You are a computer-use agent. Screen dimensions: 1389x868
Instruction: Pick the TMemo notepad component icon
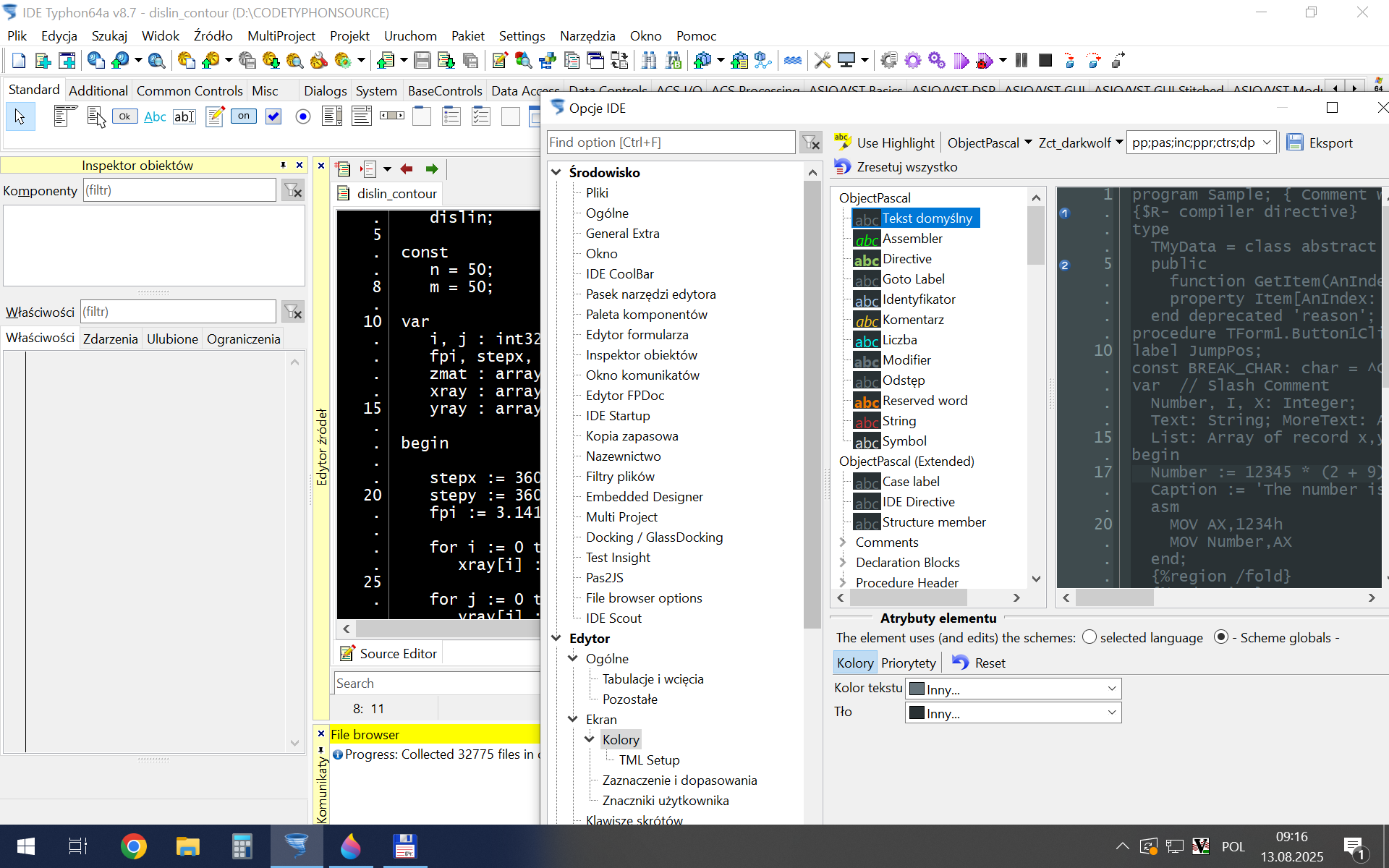(215, 116)
